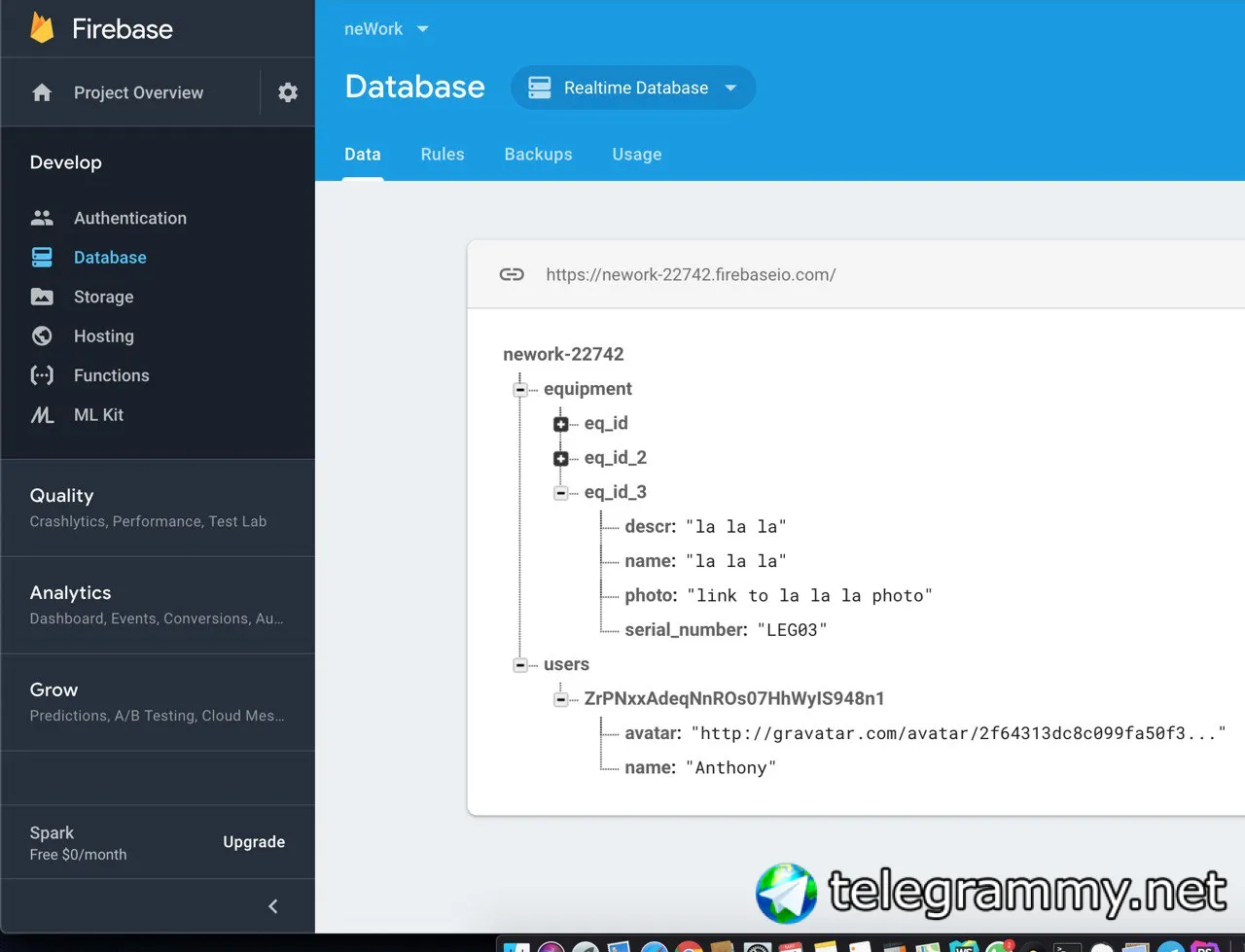Screen dimensions: 1245x952
Task: Open project settings gear
Action: click(x=288, y=92)
